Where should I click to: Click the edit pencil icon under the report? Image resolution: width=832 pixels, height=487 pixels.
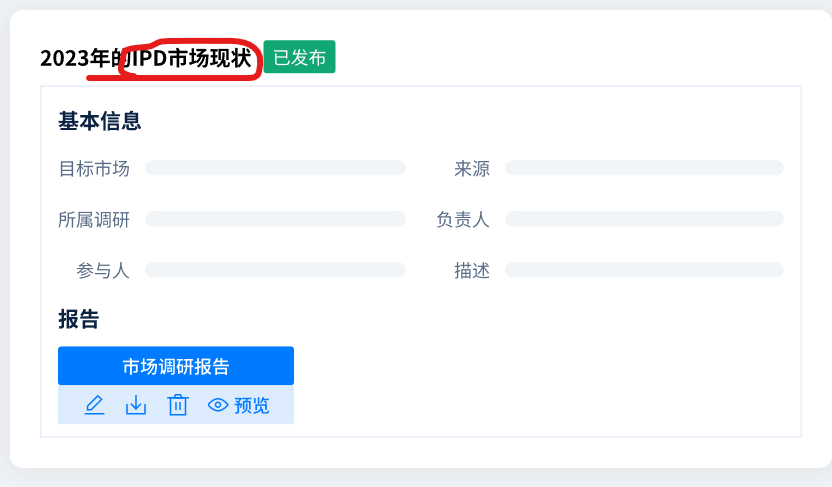click(94, 405)
